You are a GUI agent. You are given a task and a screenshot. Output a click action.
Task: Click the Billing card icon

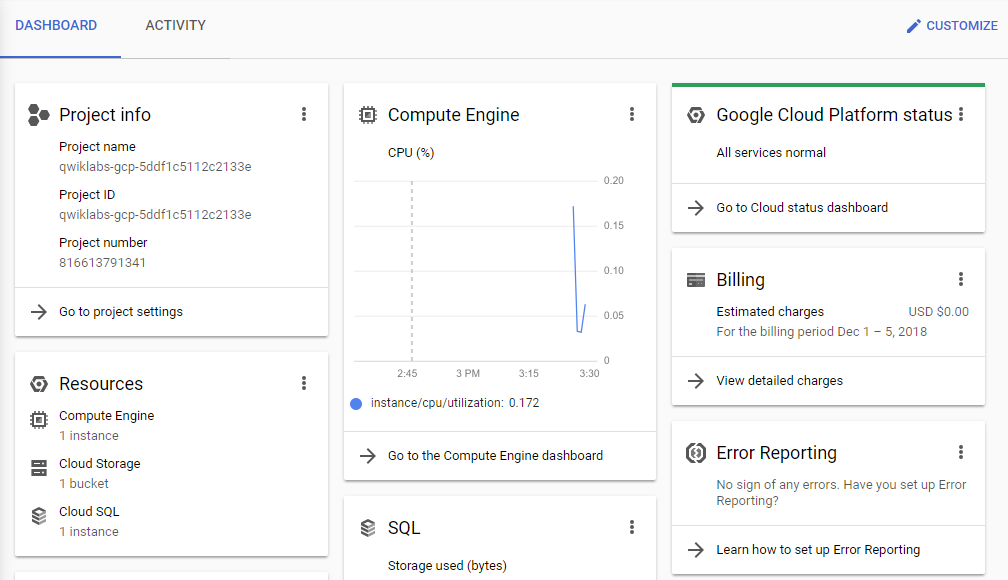696,280
